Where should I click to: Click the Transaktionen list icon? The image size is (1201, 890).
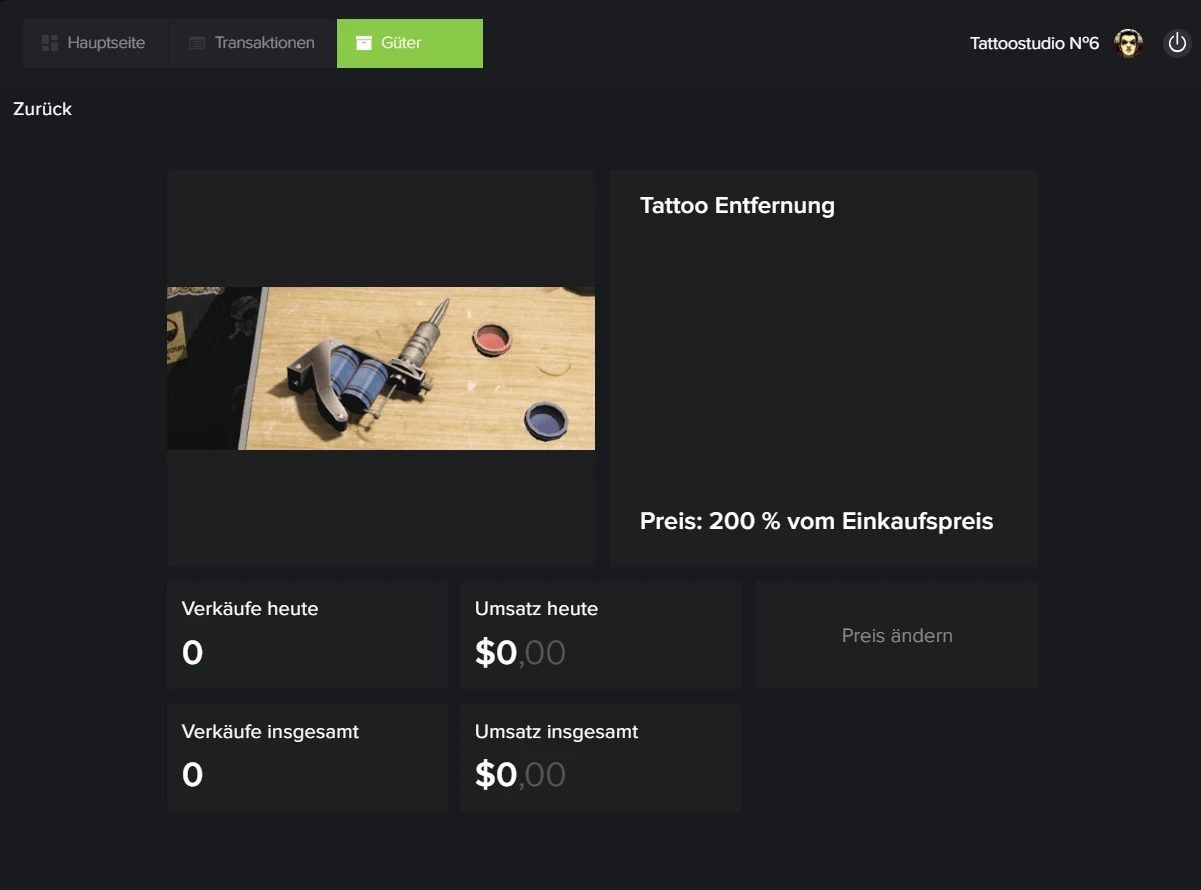[197, 43]
